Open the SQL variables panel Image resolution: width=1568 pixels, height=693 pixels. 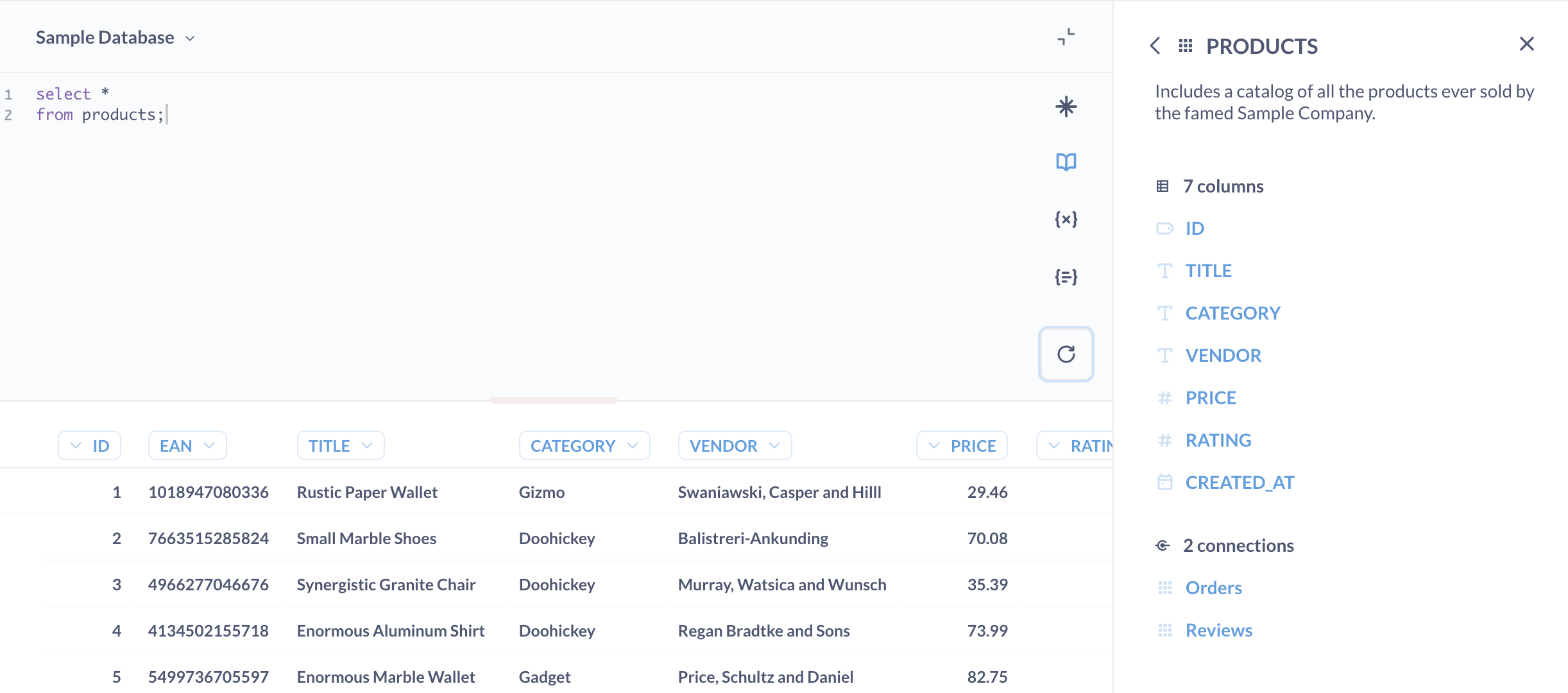[1065, 219]
